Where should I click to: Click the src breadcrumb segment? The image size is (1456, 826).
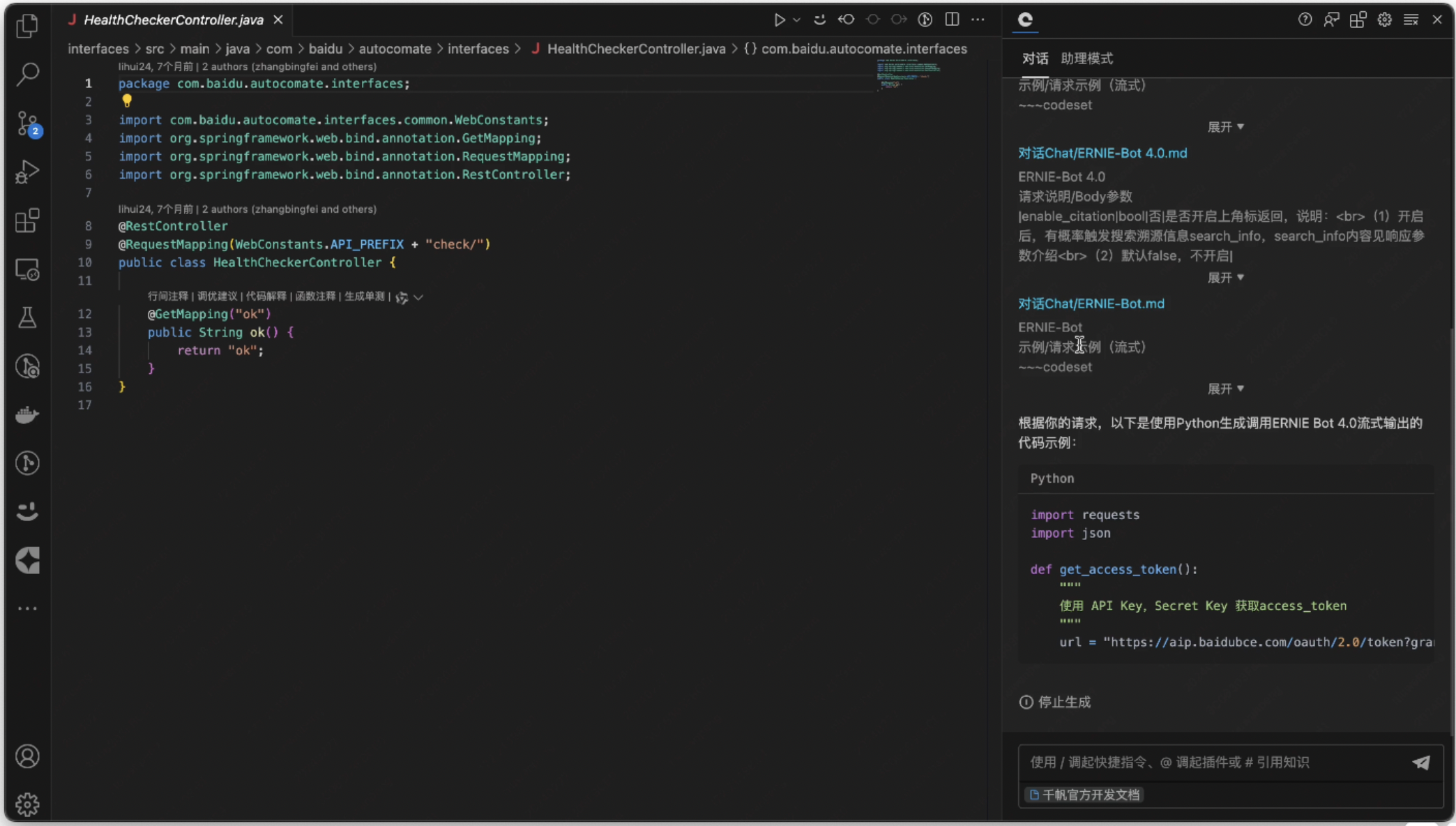(x=155, y=49)
